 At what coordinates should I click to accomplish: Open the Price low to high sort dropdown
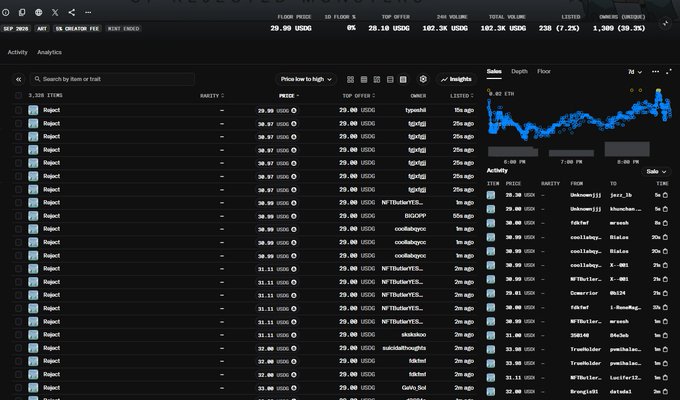[x=306, y=79]
